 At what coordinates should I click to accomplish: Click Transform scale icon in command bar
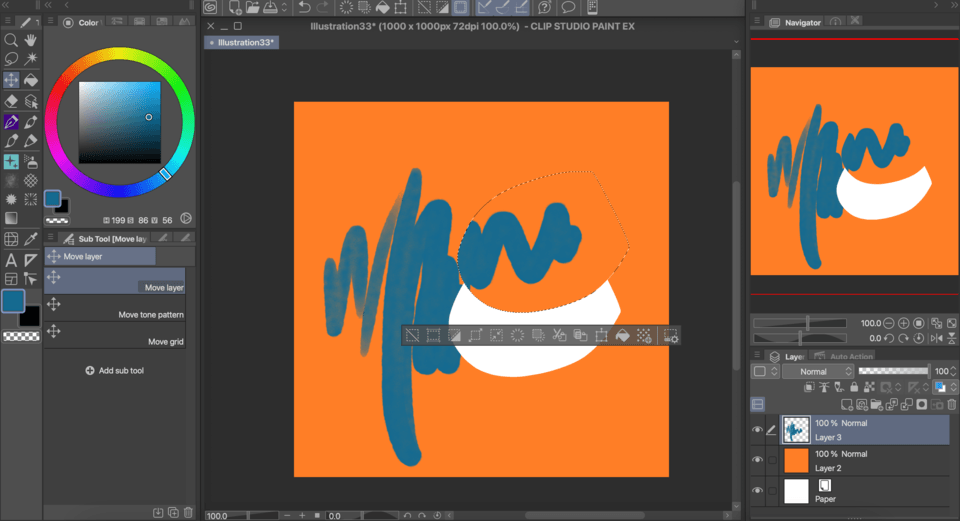click(x=400, y=7)
